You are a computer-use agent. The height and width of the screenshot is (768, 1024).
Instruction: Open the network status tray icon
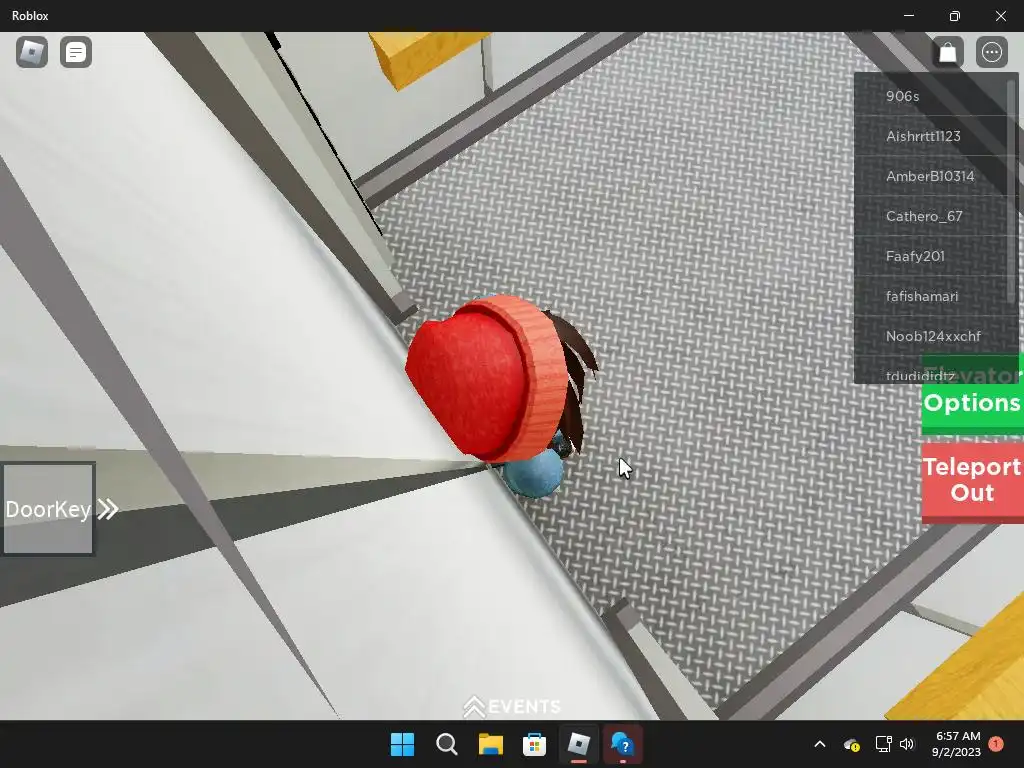coord(883,744)
